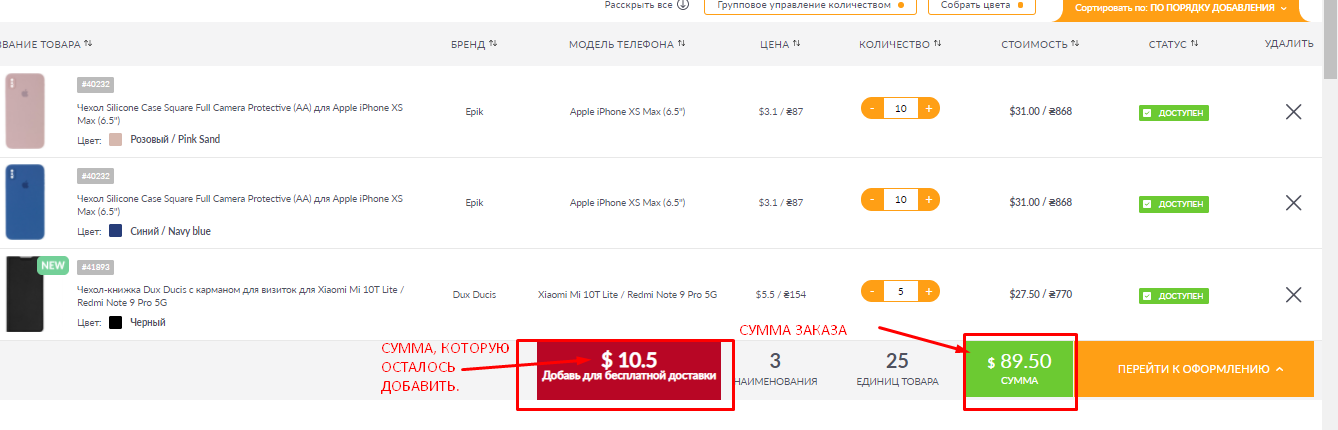This screenshot has height=430, width=1338.
Task: Click plus on Navy blue case quantity
Action: pos(929,200)
